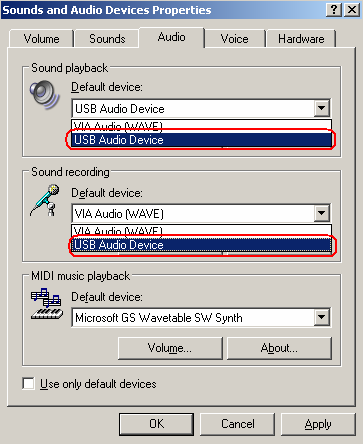Switch to the Sounds tab
The image size is (363, 444).
(x=107, y=39)
